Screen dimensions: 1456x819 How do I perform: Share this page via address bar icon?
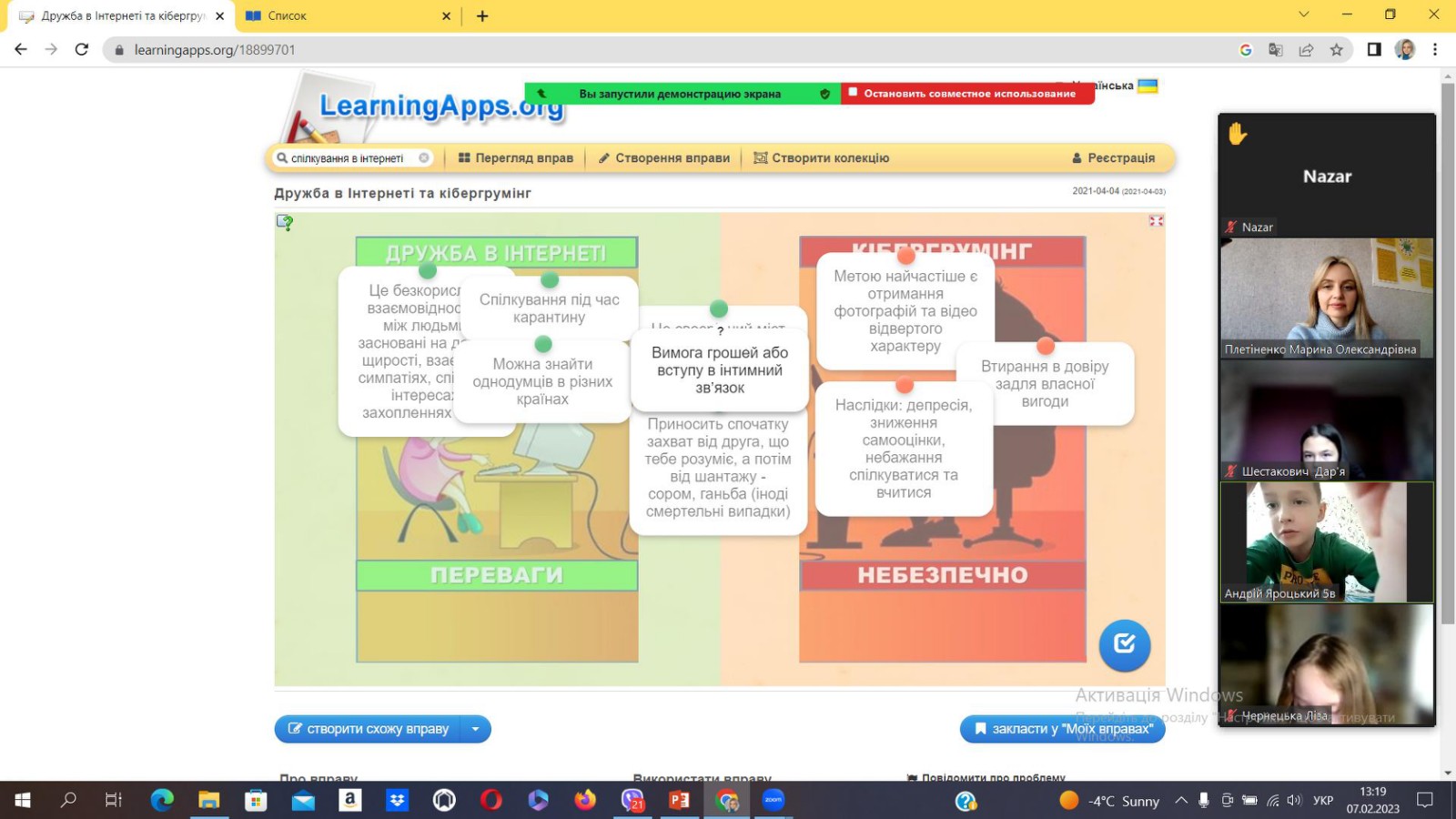click(x=1306, y=50)
